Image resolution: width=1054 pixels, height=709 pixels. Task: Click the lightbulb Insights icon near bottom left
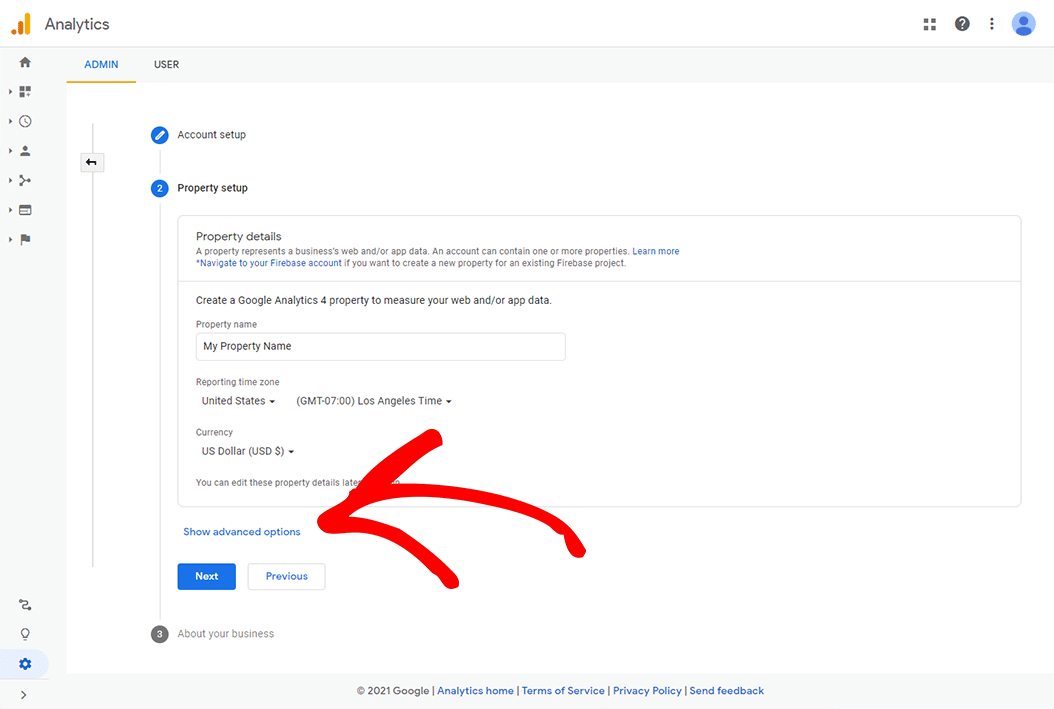[24, 633]
